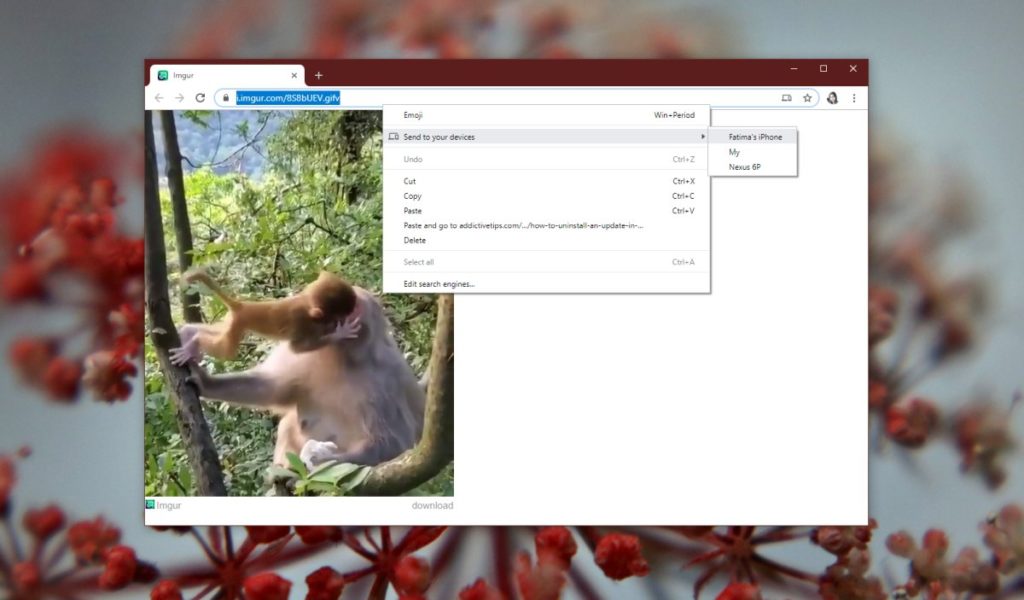Viewport: 1024px width, 600px height.
Task: Open the Chrome profile avatar
Action: pyautogui.click(x=832, y=97)
